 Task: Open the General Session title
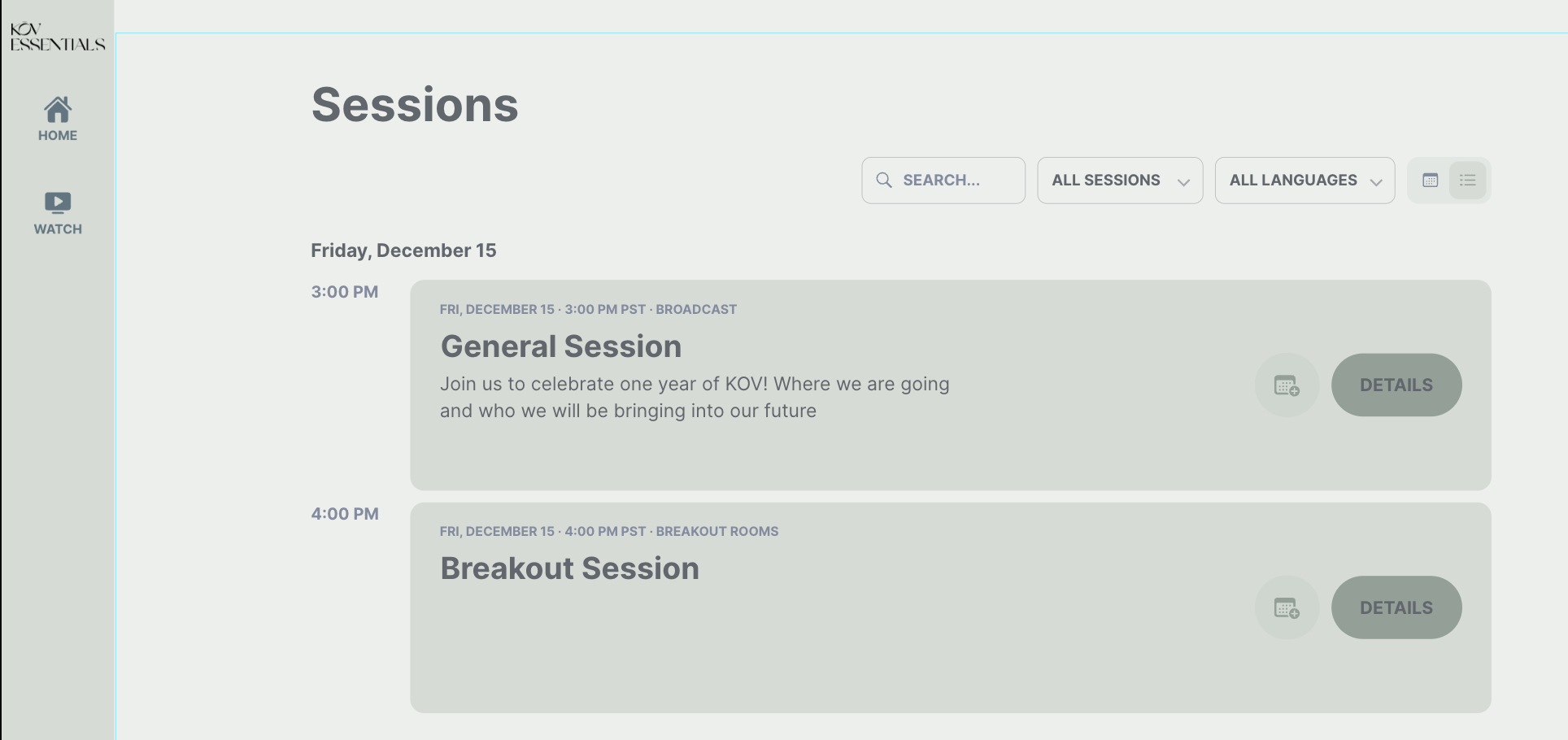pos(561,346)
